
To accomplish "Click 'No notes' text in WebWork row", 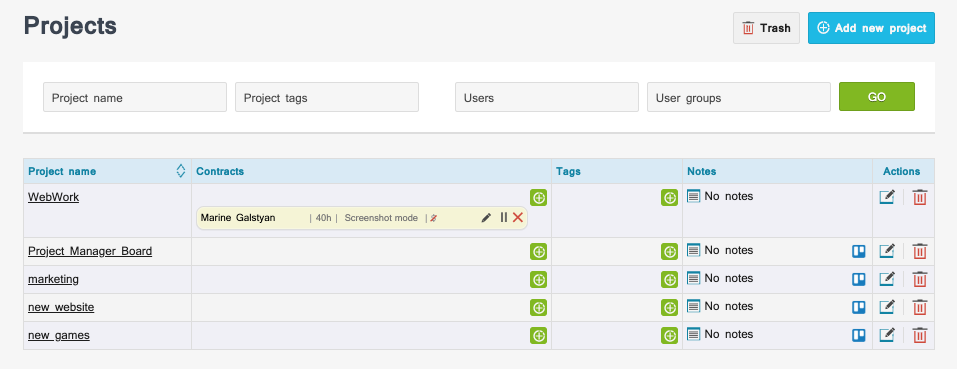I will pyautogui.click(x=729, y=196).
